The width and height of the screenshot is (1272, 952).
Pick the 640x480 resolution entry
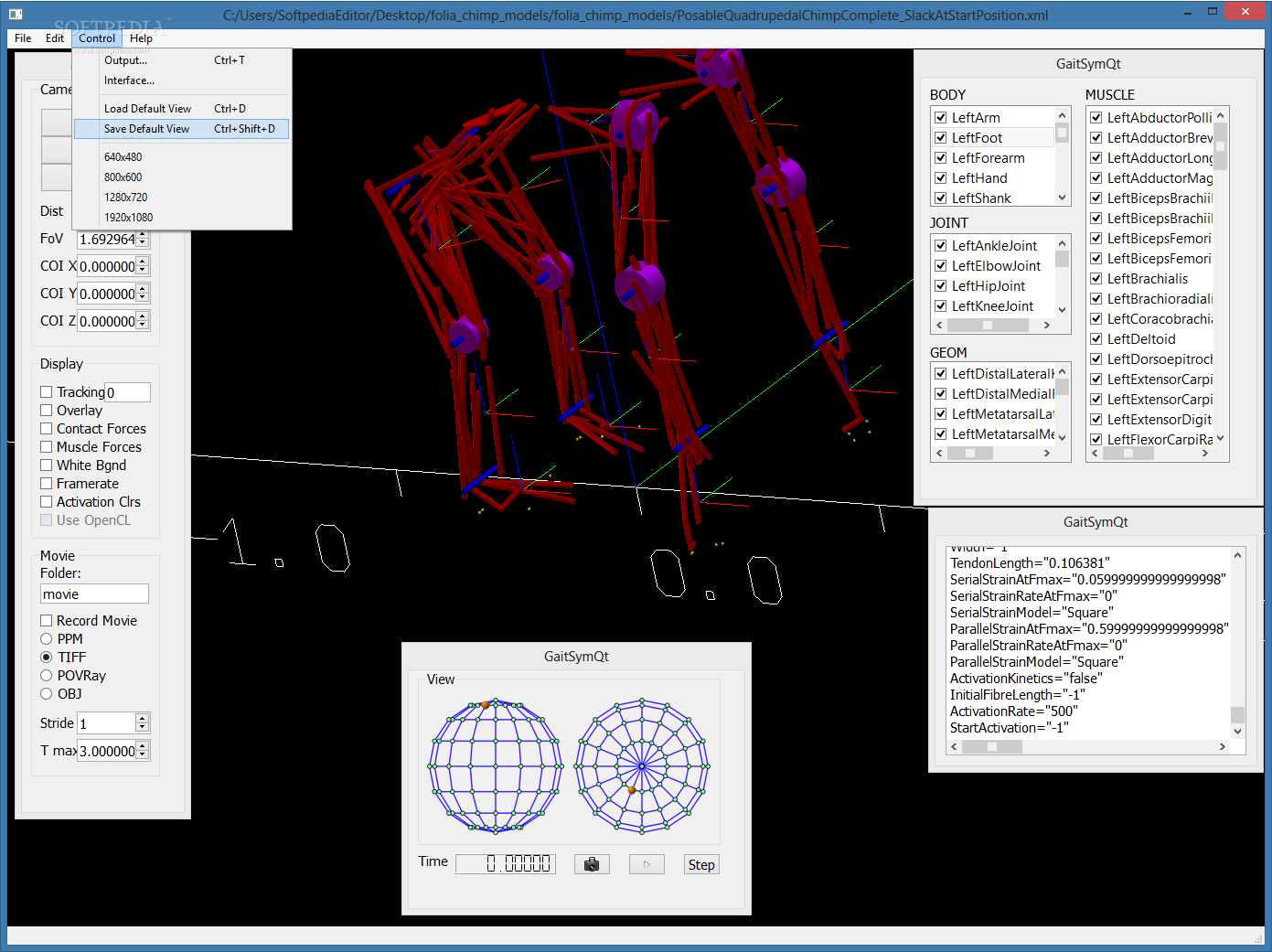point(182,157)
